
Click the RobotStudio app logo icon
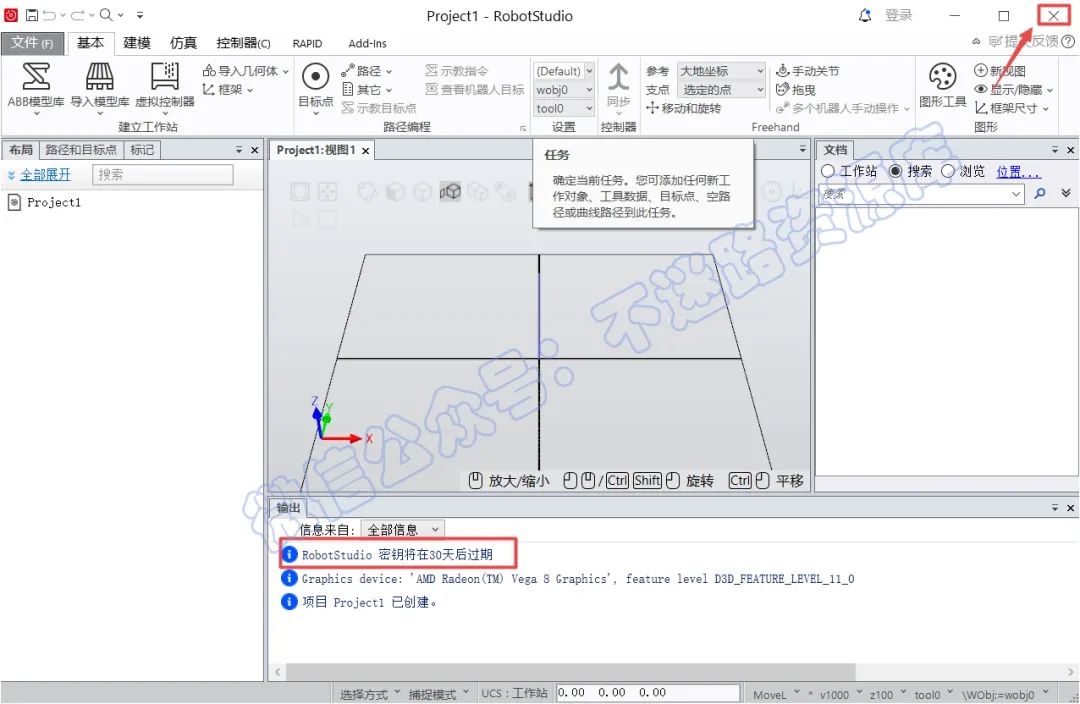pos(10,14)
